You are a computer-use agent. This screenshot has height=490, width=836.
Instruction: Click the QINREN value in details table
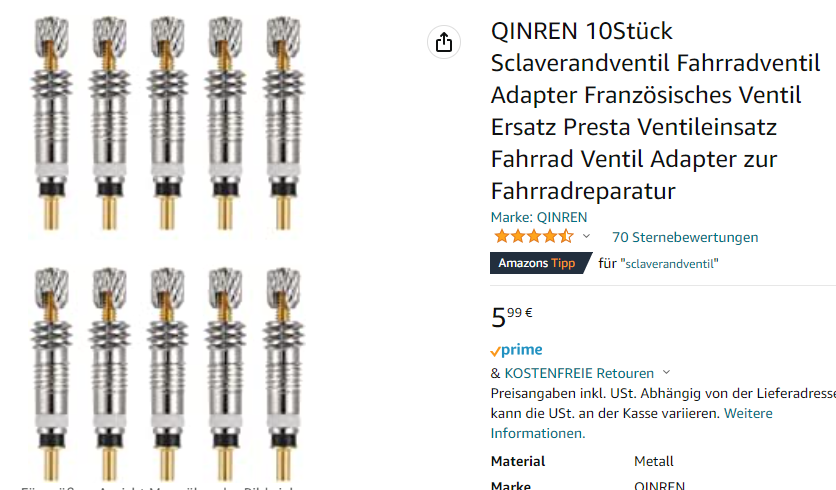[x=659, y=485]
